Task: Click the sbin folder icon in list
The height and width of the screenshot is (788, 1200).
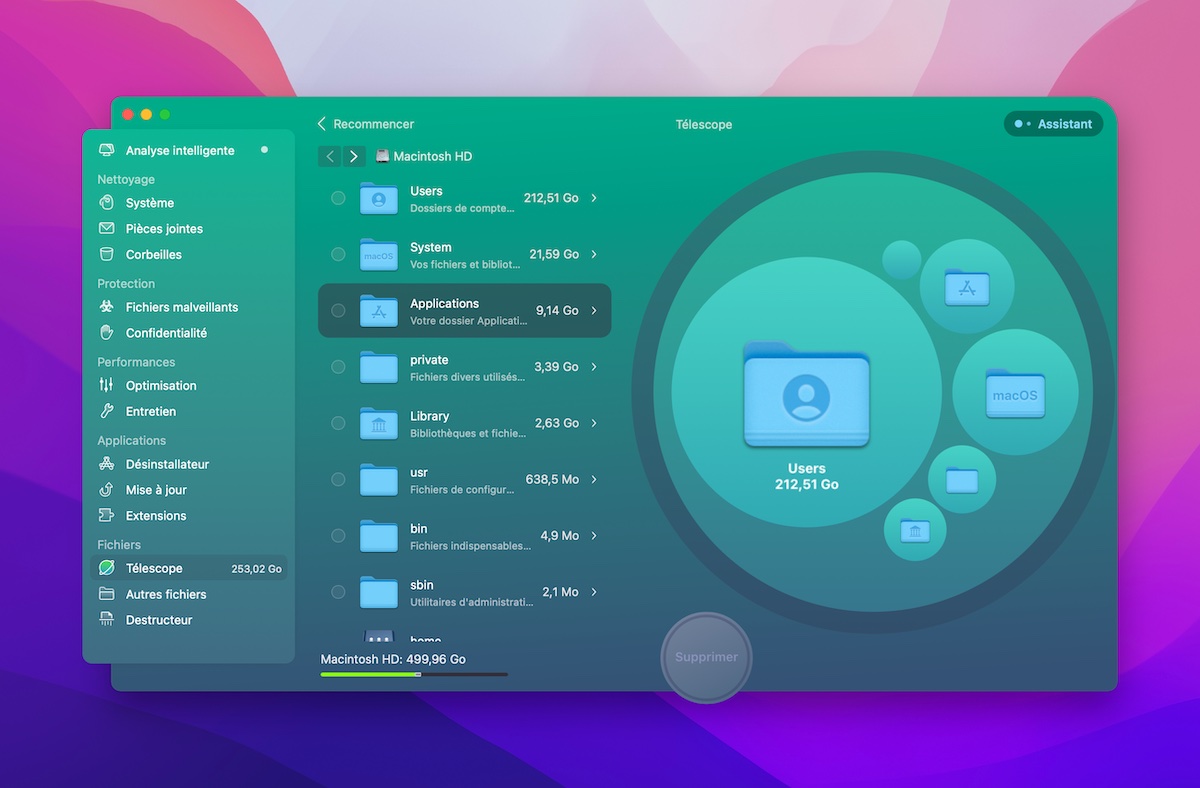Action: click(x=379, y=592)
